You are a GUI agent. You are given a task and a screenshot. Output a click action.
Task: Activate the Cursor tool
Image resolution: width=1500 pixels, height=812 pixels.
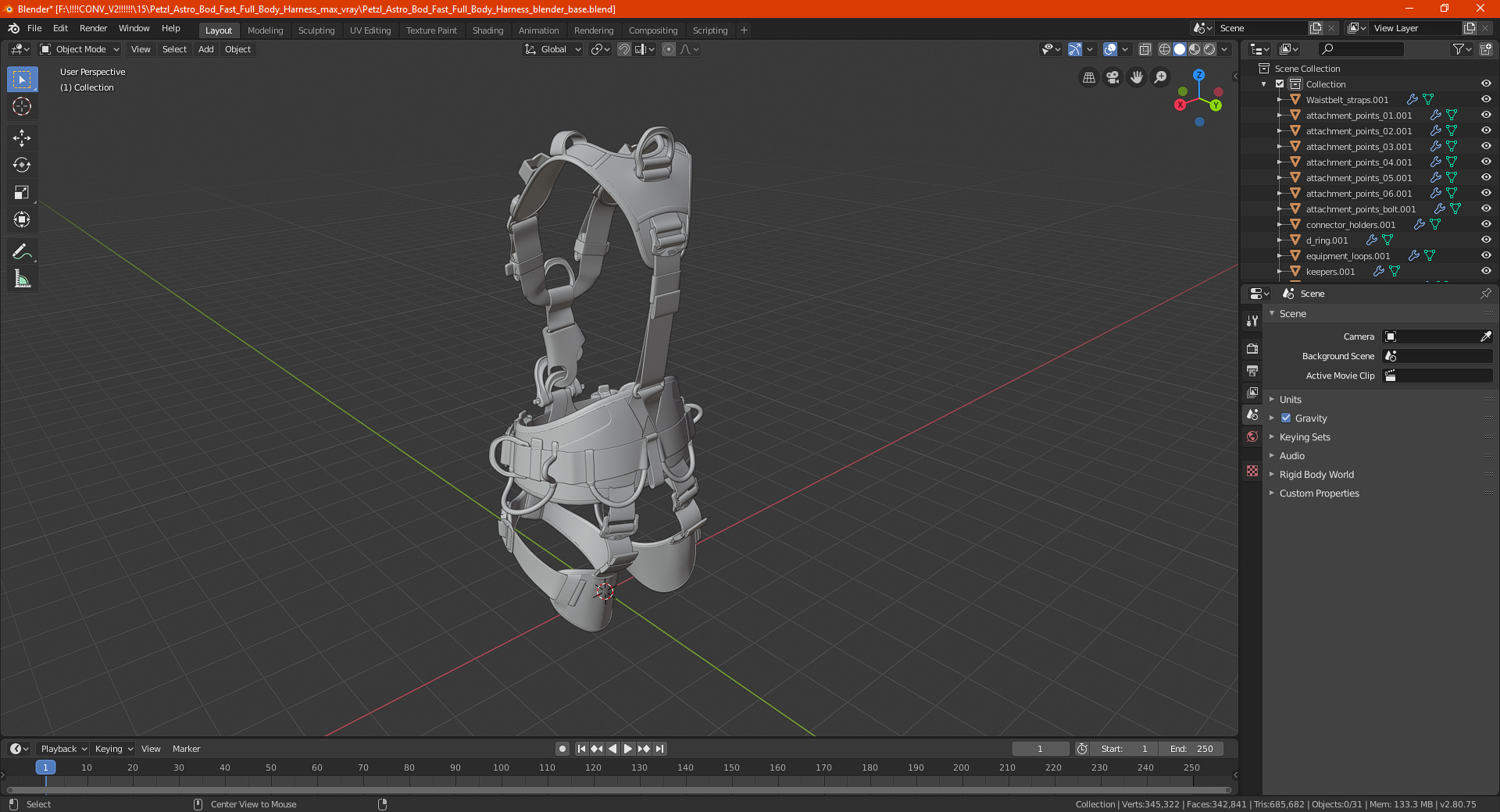coord(22,106)
